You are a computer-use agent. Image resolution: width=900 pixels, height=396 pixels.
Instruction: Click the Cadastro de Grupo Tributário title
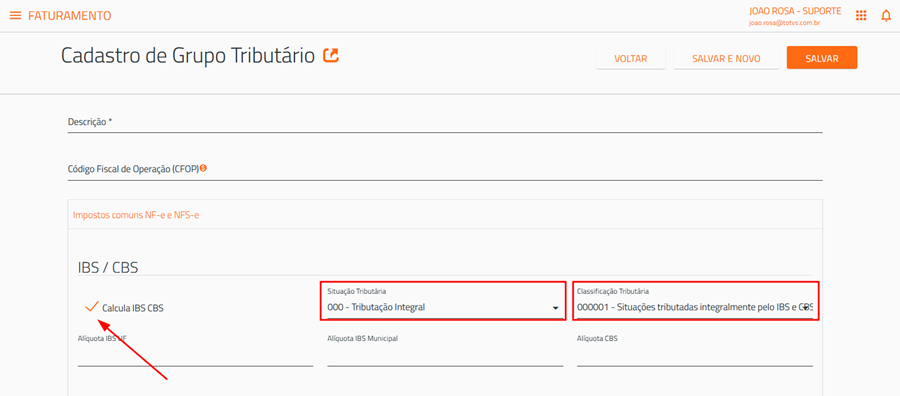[188, 56]
